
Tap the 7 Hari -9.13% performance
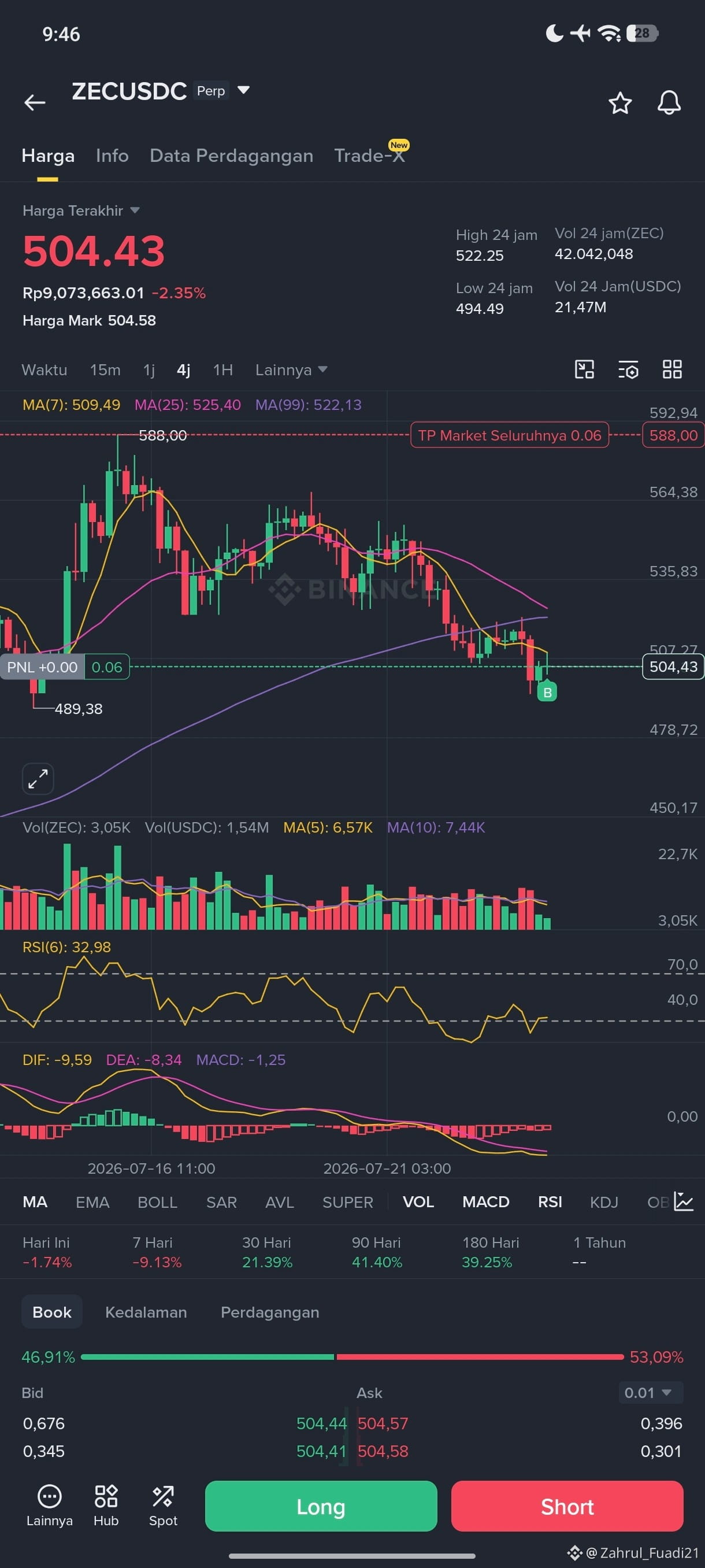point(157,1252)
